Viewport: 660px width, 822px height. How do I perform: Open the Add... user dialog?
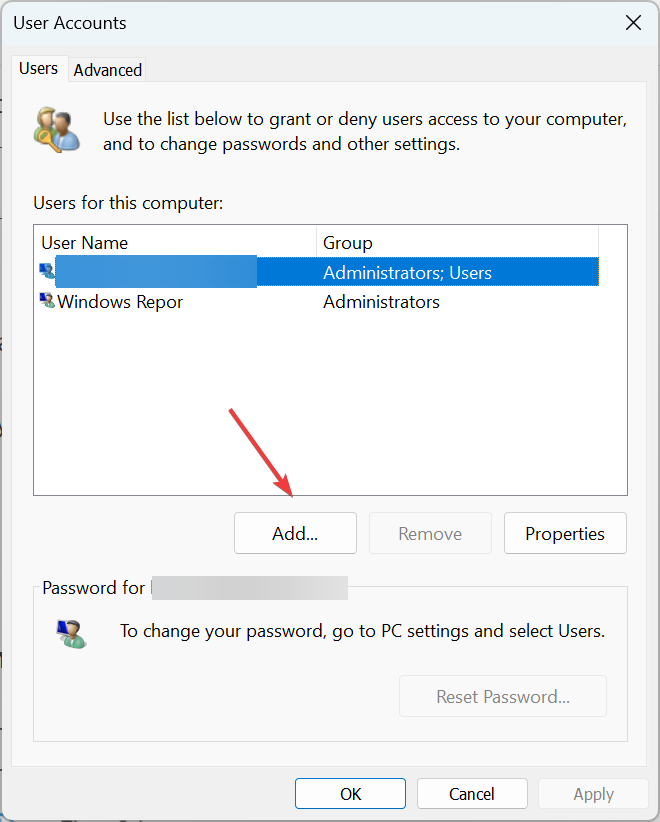(x=295, y=533)
